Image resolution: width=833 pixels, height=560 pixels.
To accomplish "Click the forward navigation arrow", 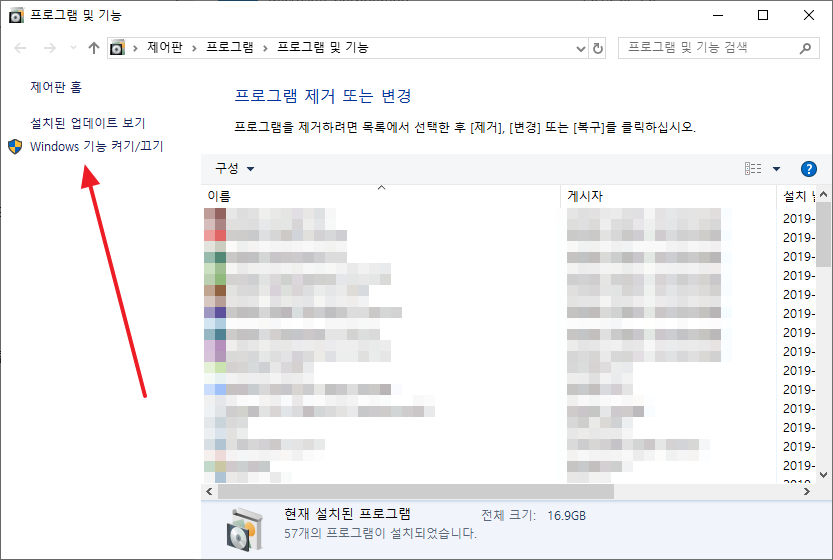I will point(49,48).
